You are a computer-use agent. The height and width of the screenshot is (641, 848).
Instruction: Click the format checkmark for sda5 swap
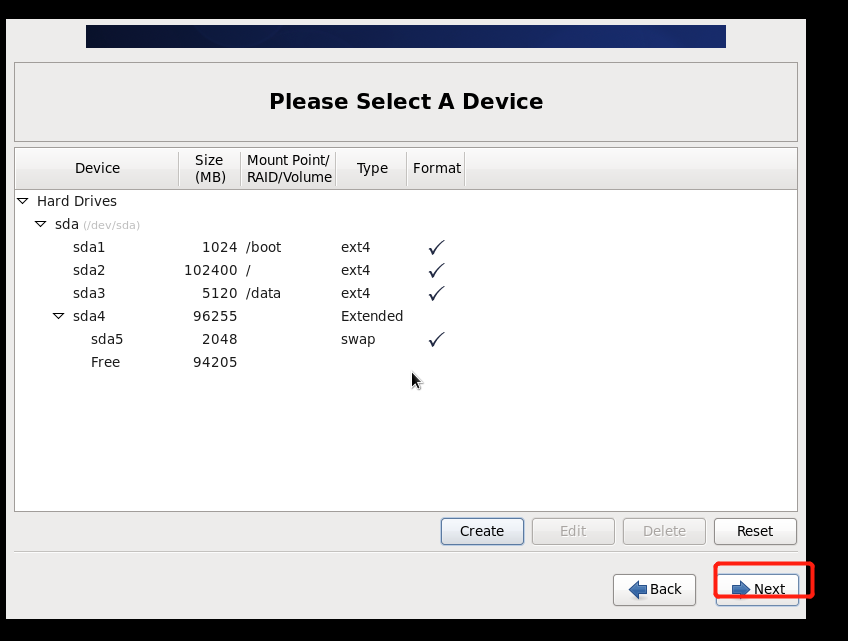pyautogui.click(x=436, y=339)
